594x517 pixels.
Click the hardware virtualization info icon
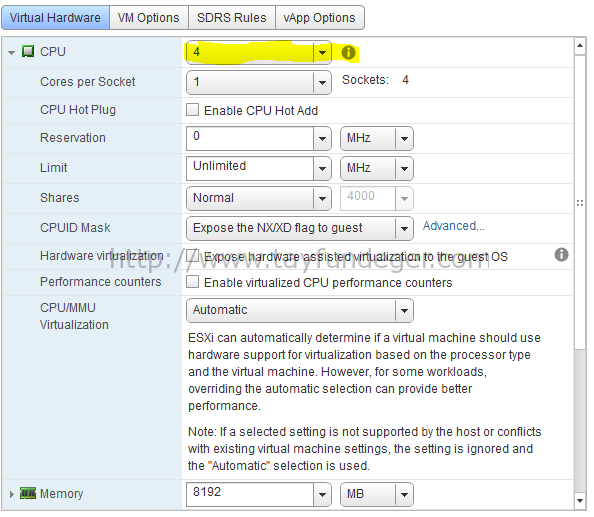click(561, 255)
